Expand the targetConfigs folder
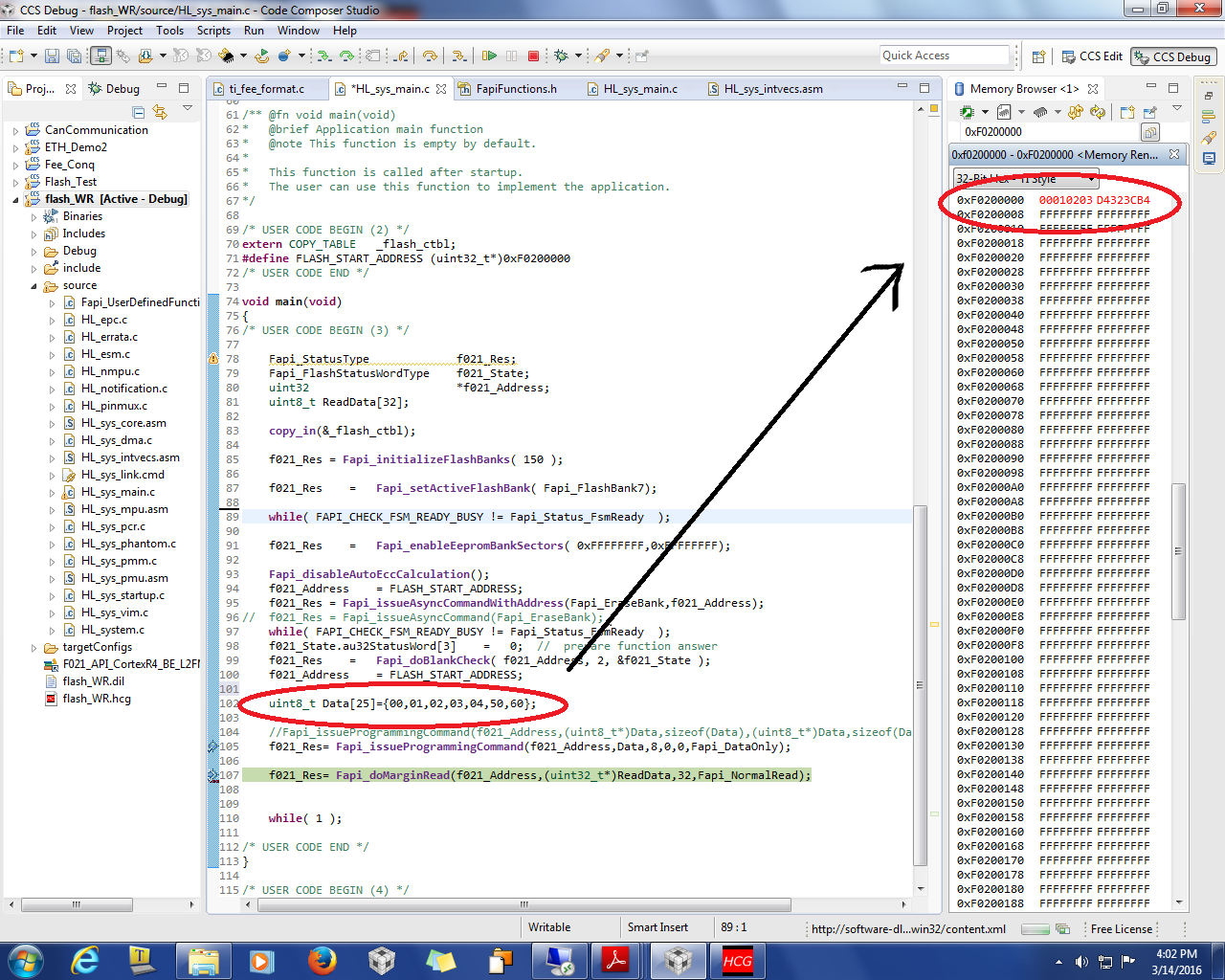This screenshot has height=980, width=1225. point(33,648)
